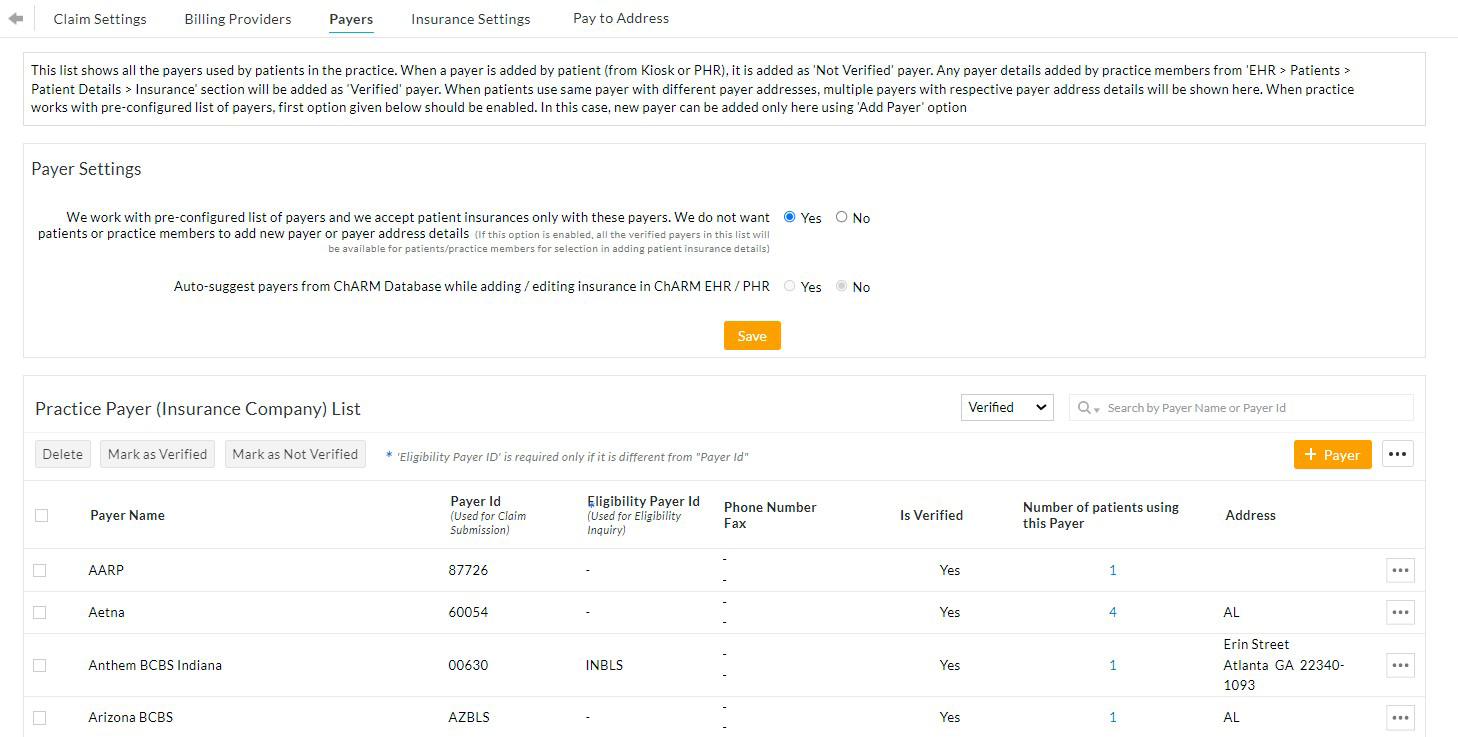Select Yes for pre-configured payers list
Image resolution: width=1458 pixels, height=737 pixels.
point(790,217)
